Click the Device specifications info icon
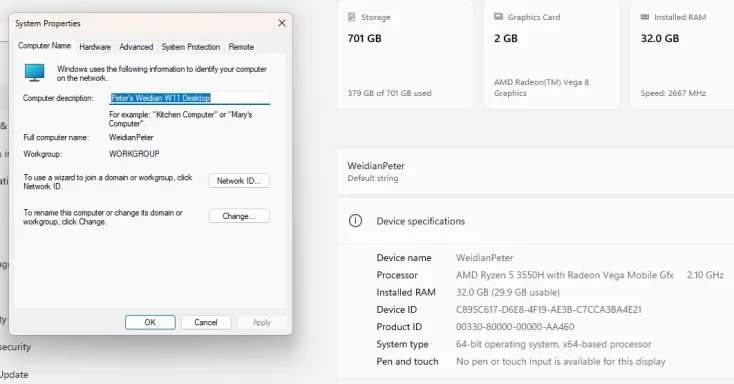Viewport: 734px width, 384px height. pyautogui.click(x=355, y=221)
